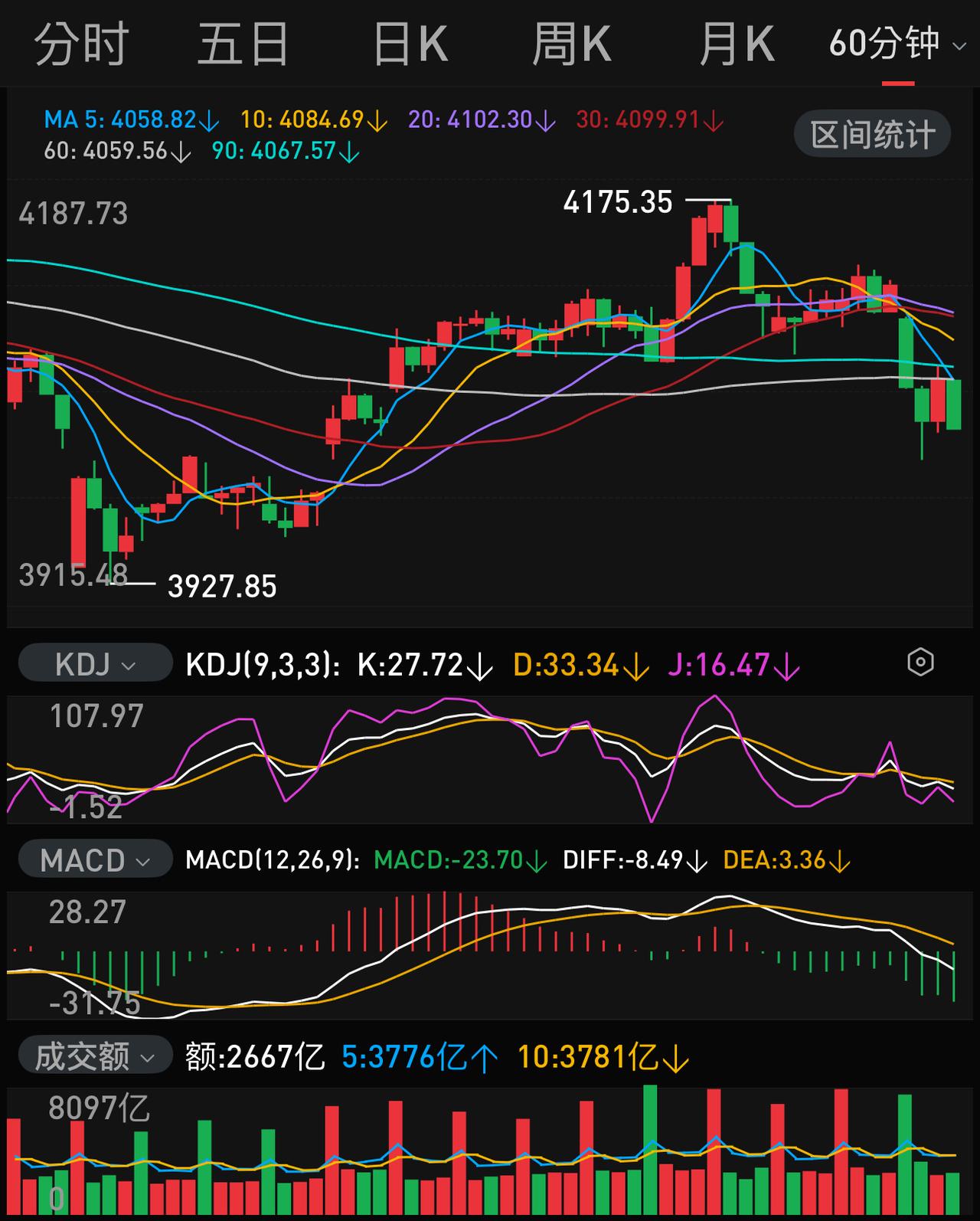Tap the 8097亿 volume axis label
Screen dimensions: 980x1221
coord(99,1108)
